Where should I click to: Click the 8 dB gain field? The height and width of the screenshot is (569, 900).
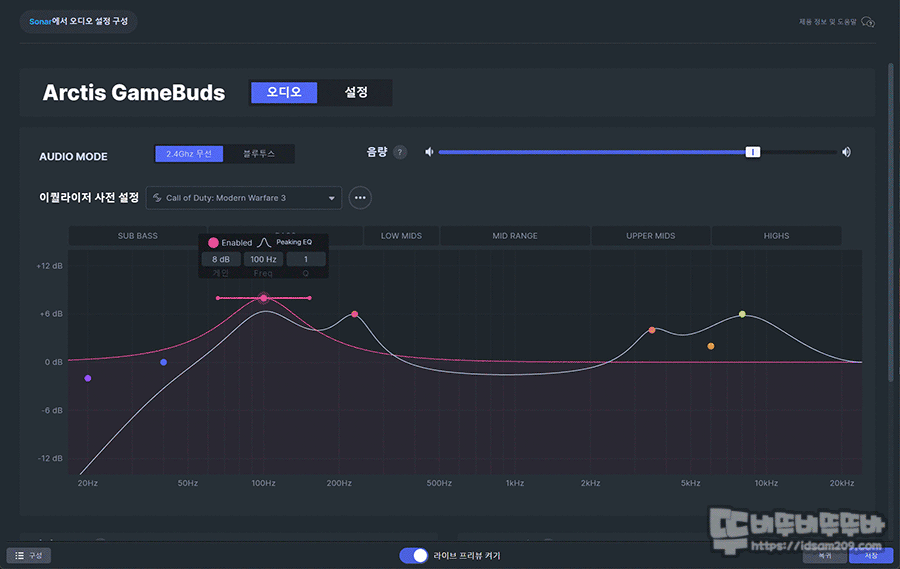[221, 259]
